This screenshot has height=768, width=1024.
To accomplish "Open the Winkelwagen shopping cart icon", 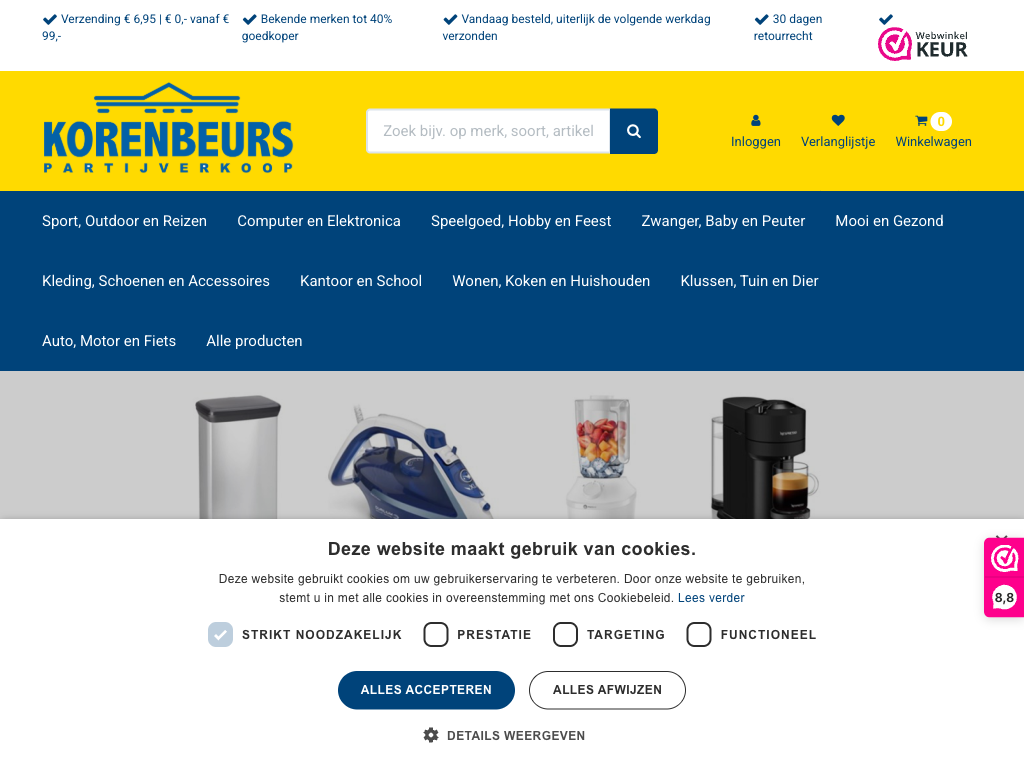I will click(x=921, y=121).
